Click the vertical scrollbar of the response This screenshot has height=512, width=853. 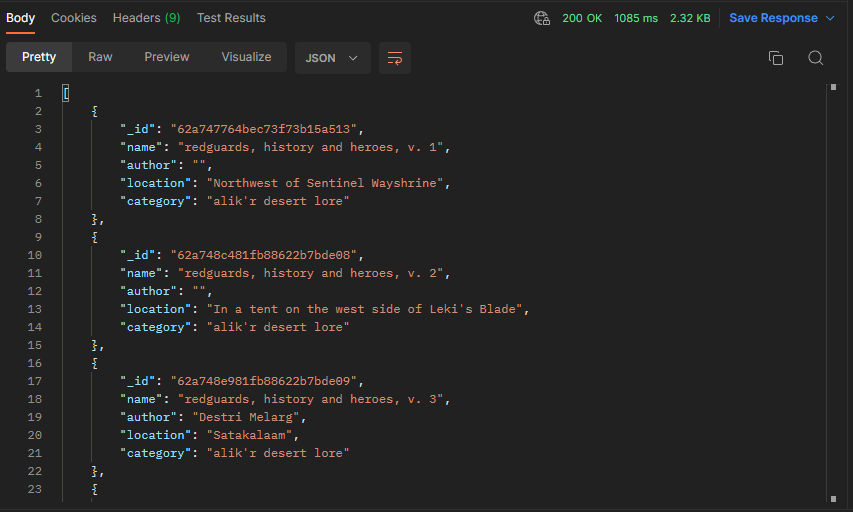tap(833, 293)
